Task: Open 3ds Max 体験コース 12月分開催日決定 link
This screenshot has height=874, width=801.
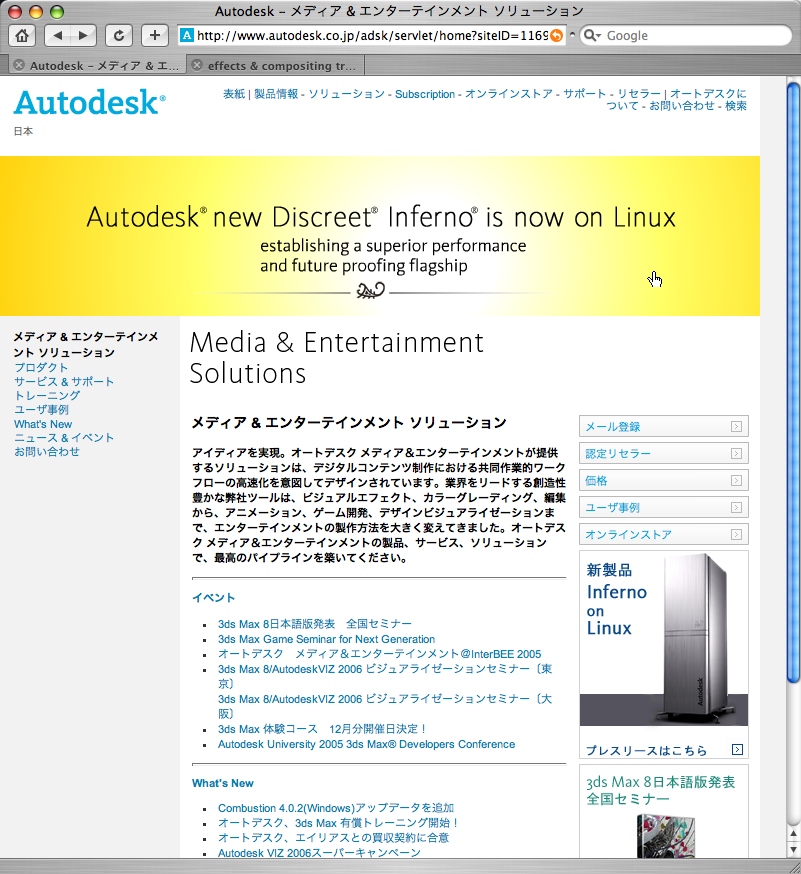Action: tap(322, 729)
